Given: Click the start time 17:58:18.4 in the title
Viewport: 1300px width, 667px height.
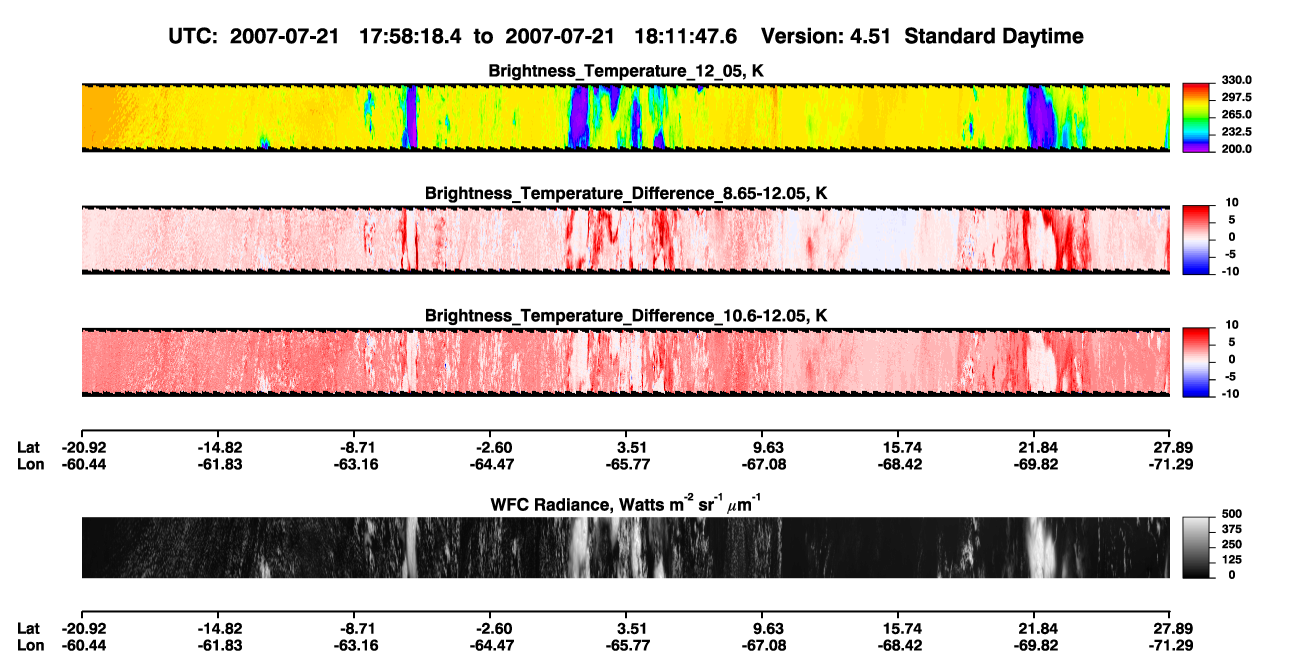Looking at the screenshot, I should [409, 37].
